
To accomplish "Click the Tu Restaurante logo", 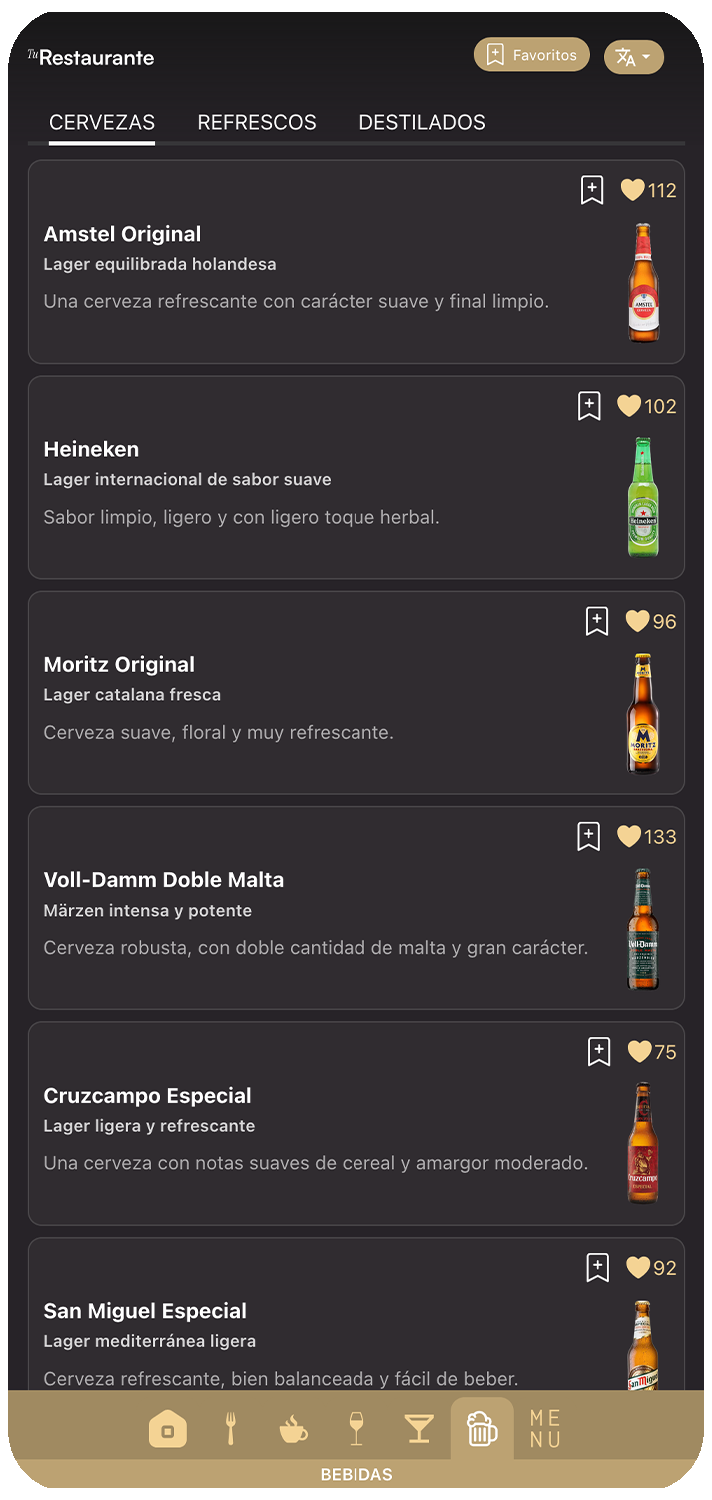I will click(91, 57).
